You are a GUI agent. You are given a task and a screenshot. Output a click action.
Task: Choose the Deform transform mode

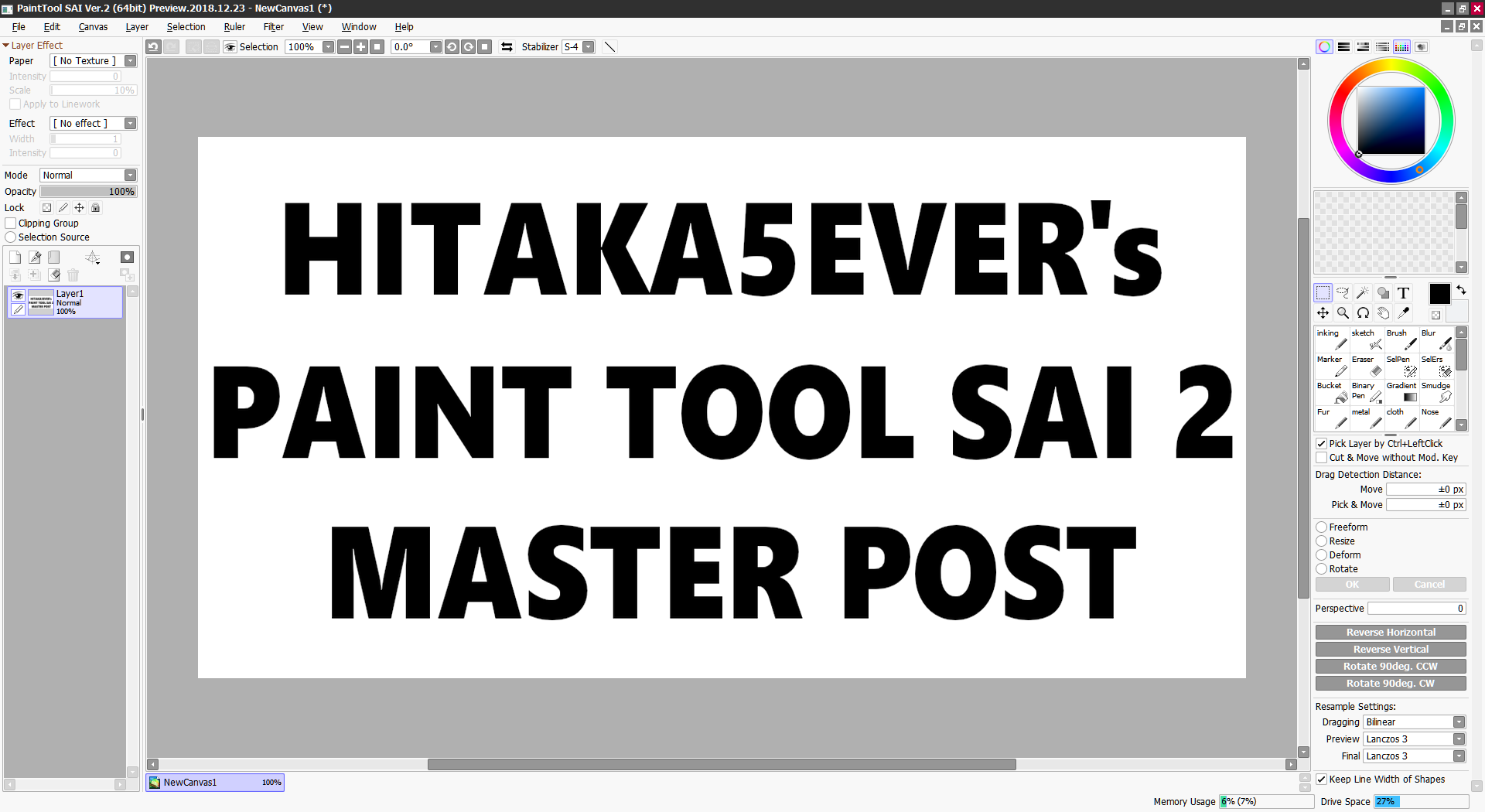pyautogui.click(x=1322, y=555)
